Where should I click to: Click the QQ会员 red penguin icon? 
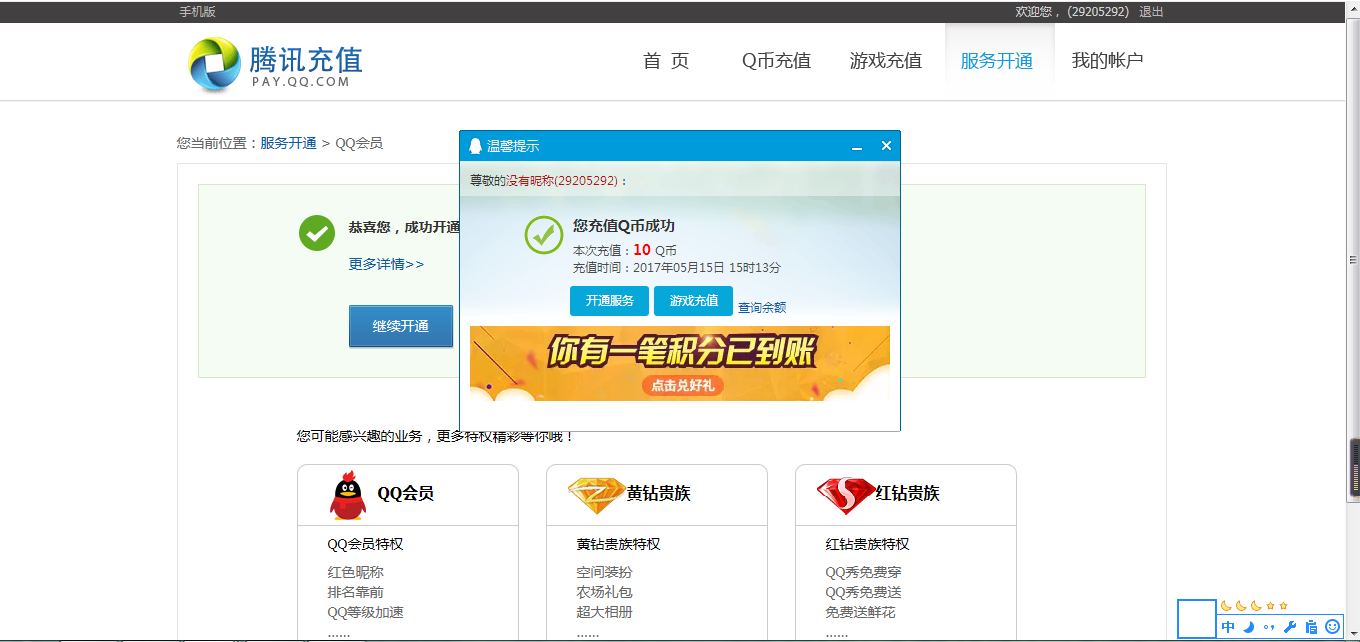pyautogui.click(x=347, y=495)
